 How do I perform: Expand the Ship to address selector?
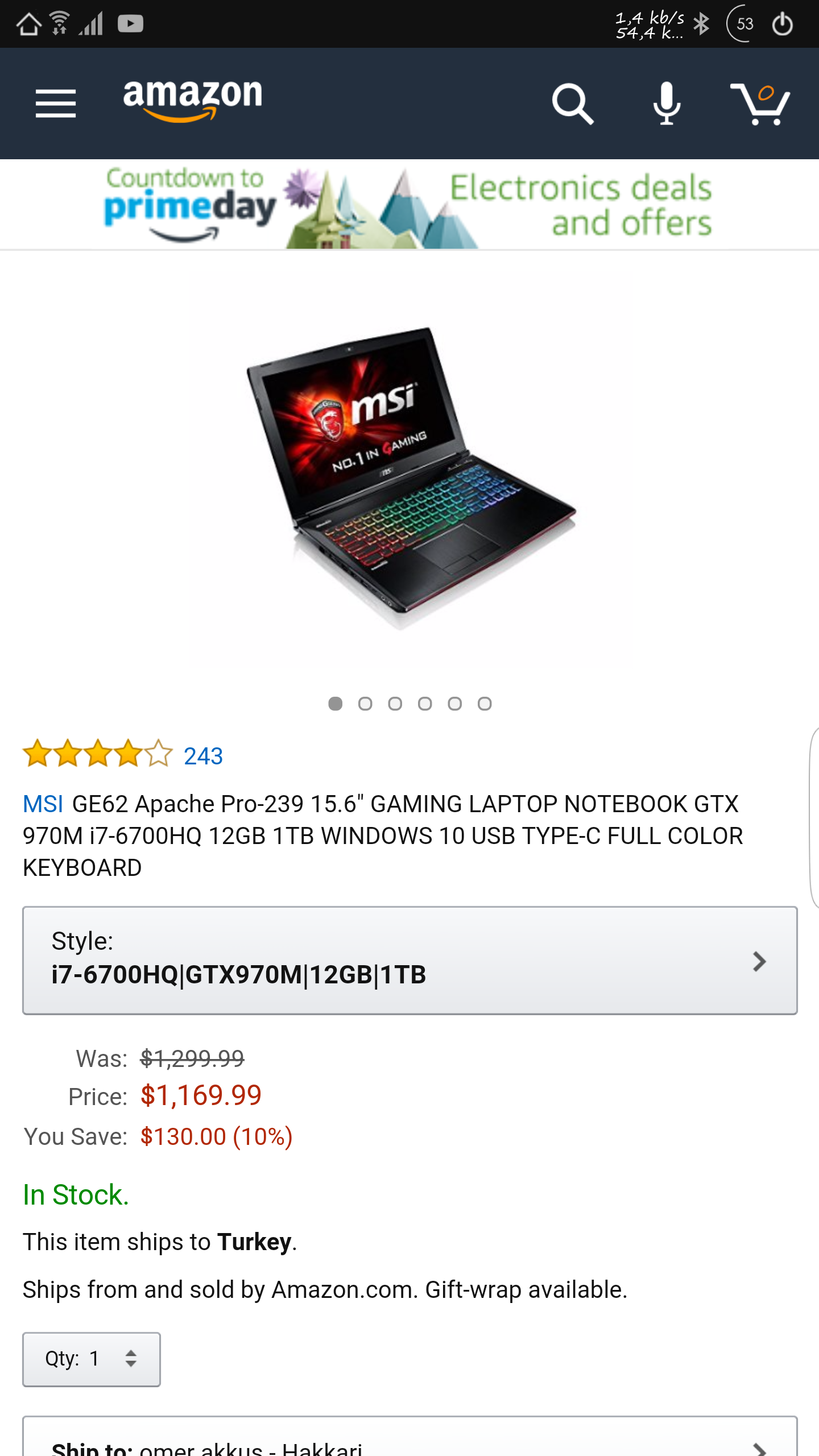(409, 1437)
